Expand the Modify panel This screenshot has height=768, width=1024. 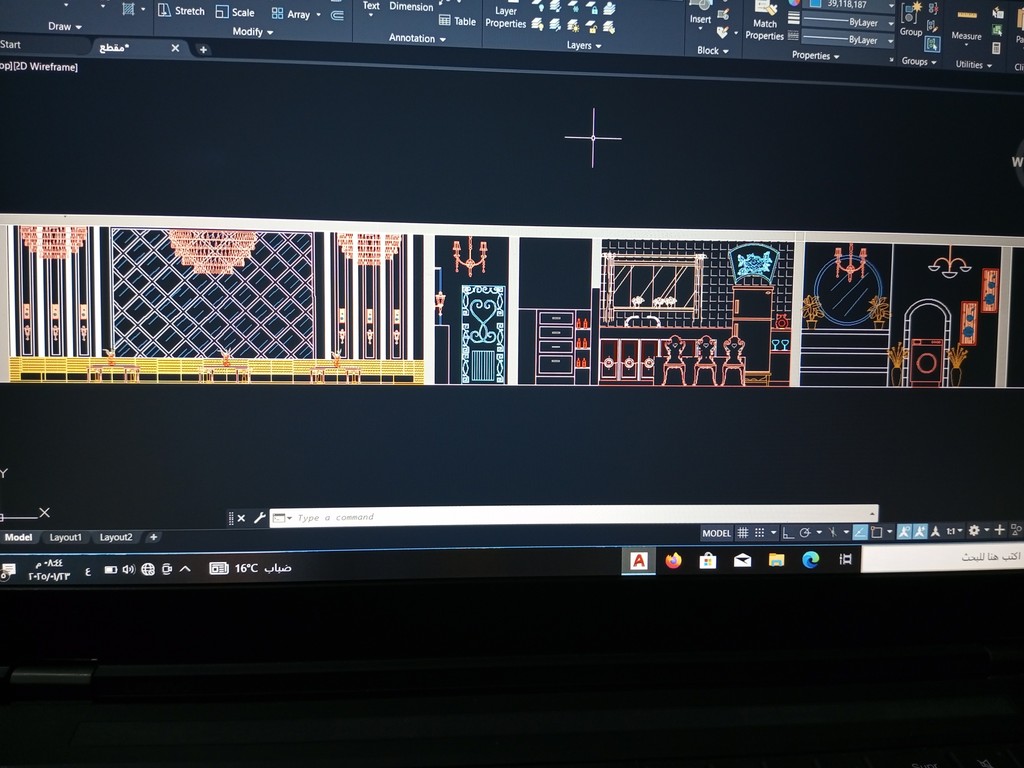tap(253, 31)
